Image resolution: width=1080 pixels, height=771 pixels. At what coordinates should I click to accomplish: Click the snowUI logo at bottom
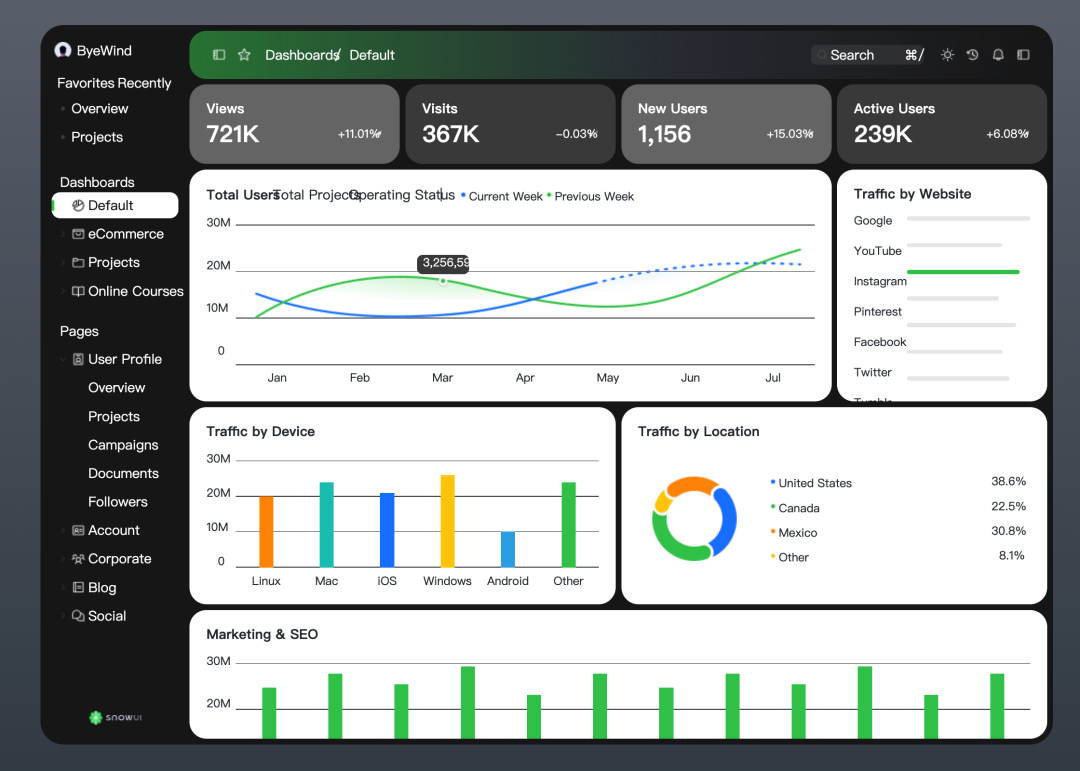(116, 717)
